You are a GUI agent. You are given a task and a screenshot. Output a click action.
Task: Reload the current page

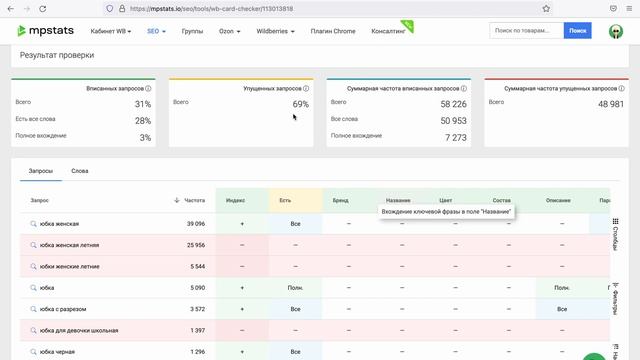click(42, 9)
